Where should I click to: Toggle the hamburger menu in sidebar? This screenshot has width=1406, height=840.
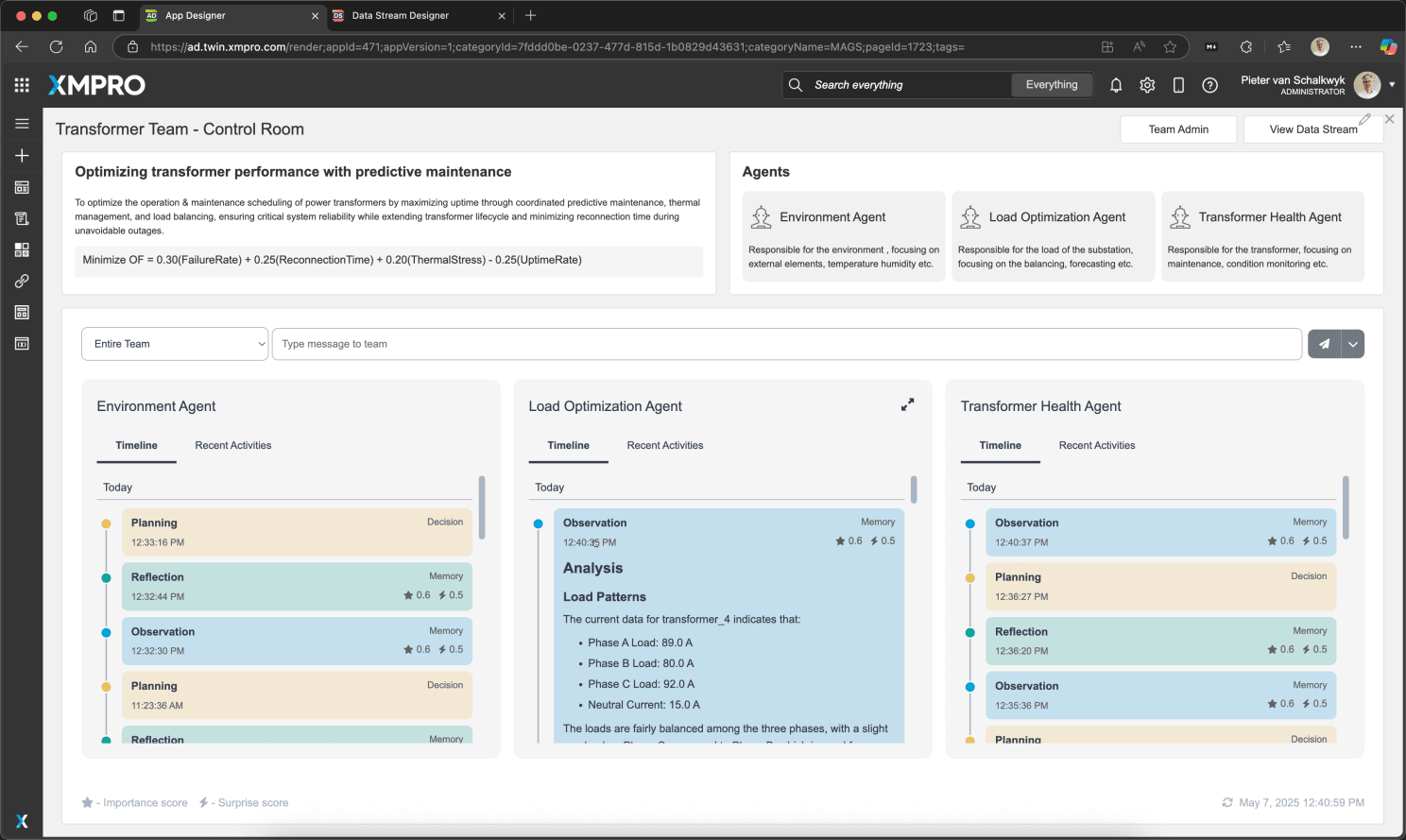22,124
